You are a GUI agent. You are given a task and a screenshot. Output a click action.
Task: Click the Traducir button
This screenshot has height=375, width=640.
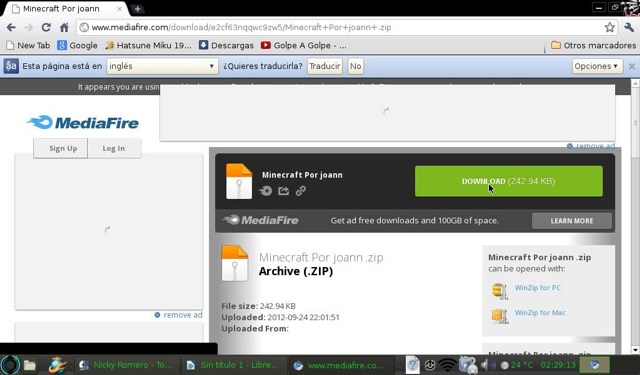coord(324,66)
